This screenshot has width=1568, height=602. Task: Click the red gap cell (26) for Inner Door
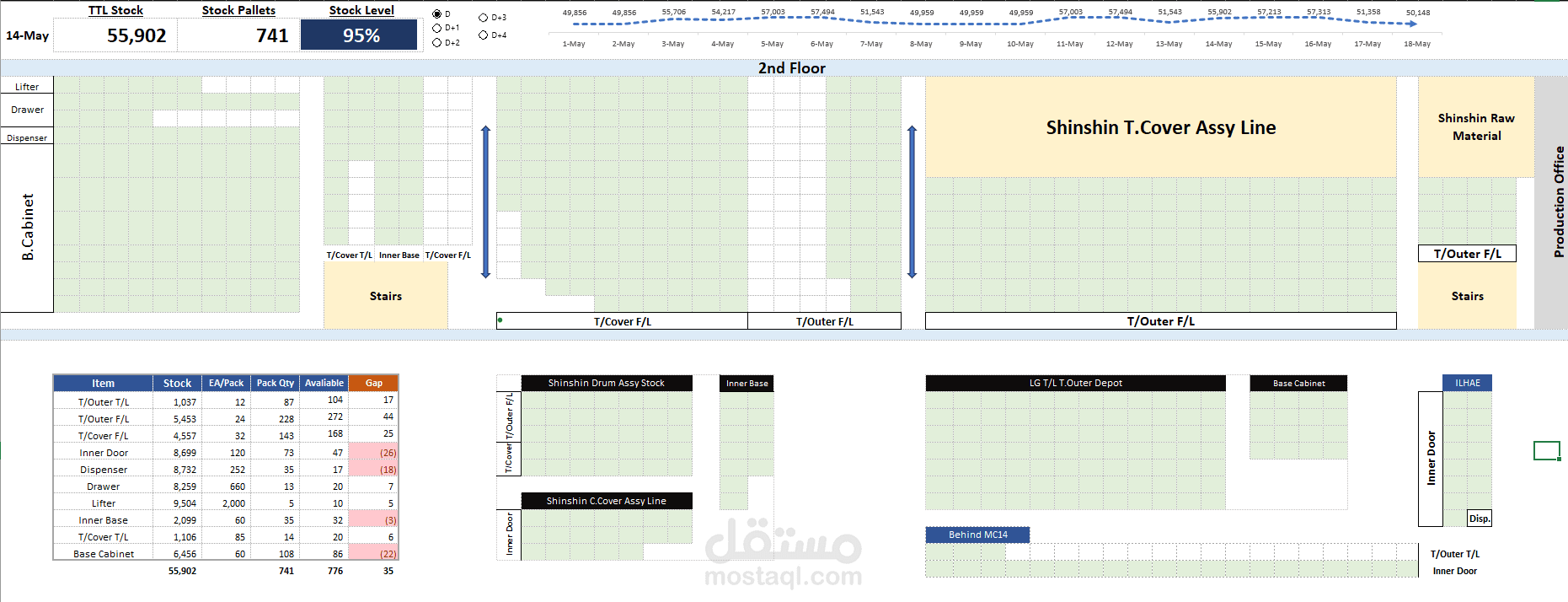point(373,452)
